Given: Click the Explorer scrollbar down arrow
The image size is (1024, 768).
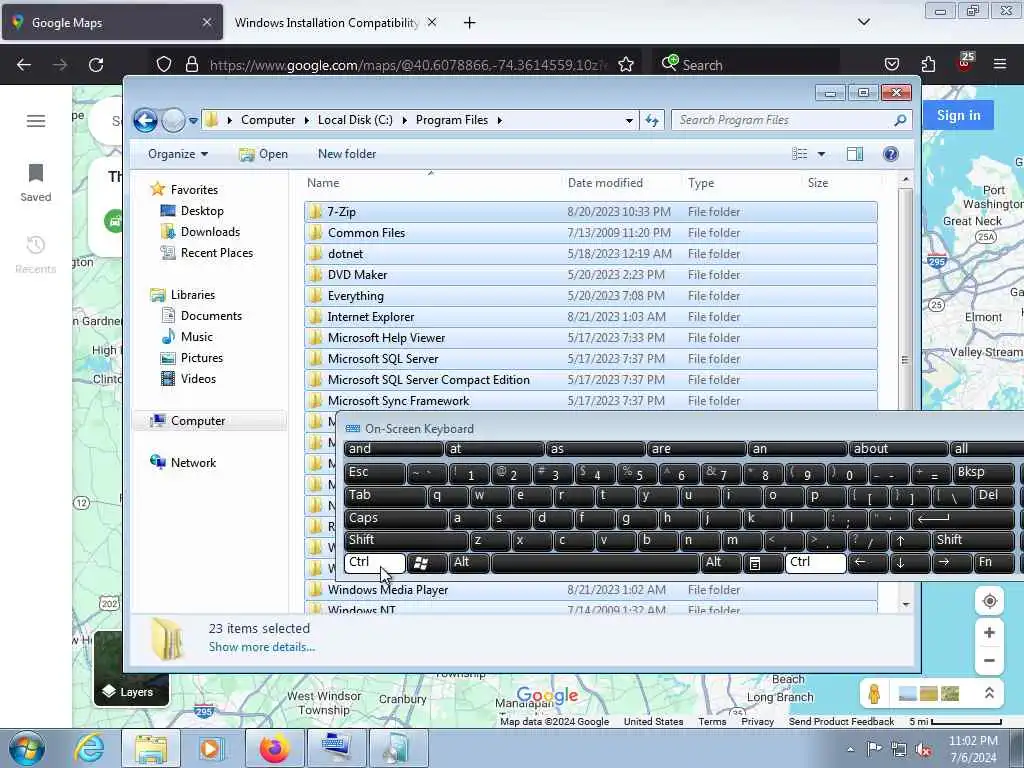Looking at the screenshot, I should click(x=905, y=605).
